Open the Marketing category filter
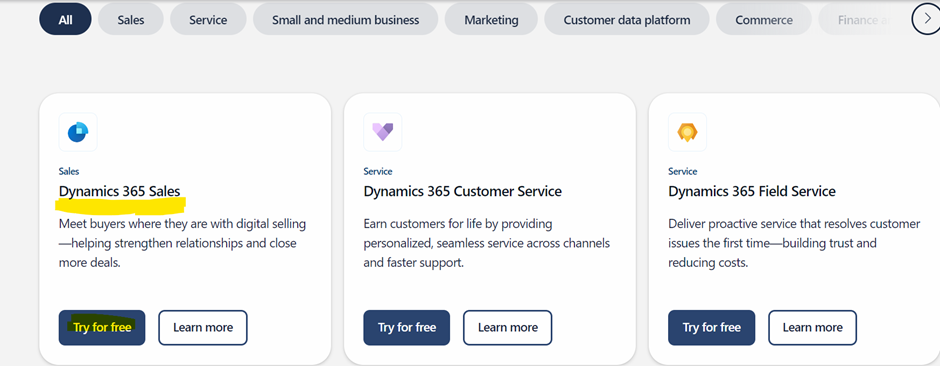The height and width of the screenshot is (366, 940). 491,19
